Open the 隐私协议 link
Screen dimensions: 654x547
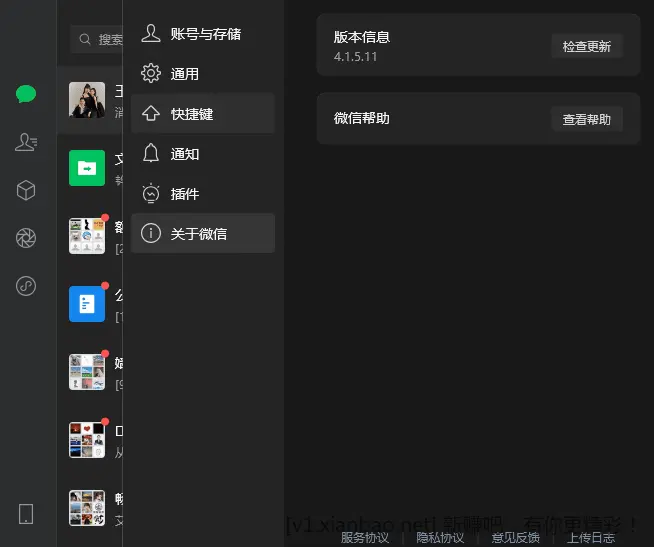(440, 537)
